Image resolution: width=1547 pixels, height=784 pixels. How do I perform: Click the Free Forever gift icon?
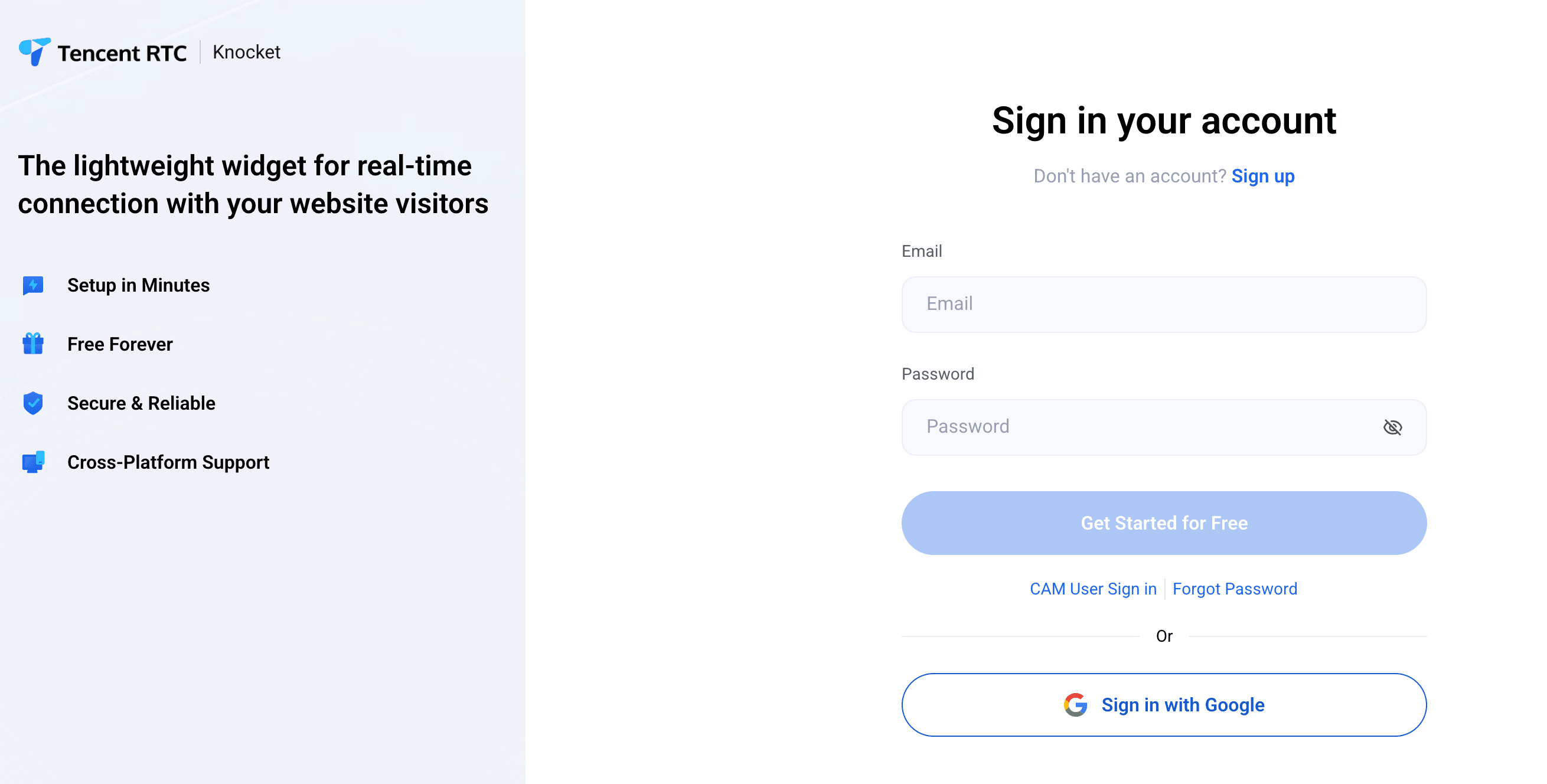click(33, 344)
